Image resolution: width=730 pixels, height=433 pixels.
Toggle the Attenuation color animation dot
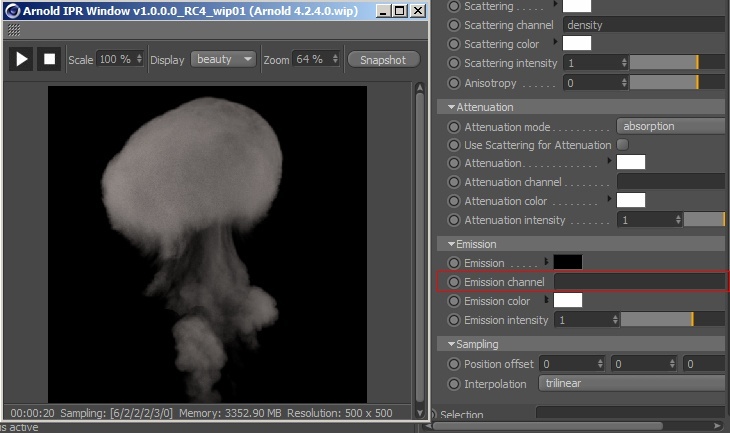point(453,201)
